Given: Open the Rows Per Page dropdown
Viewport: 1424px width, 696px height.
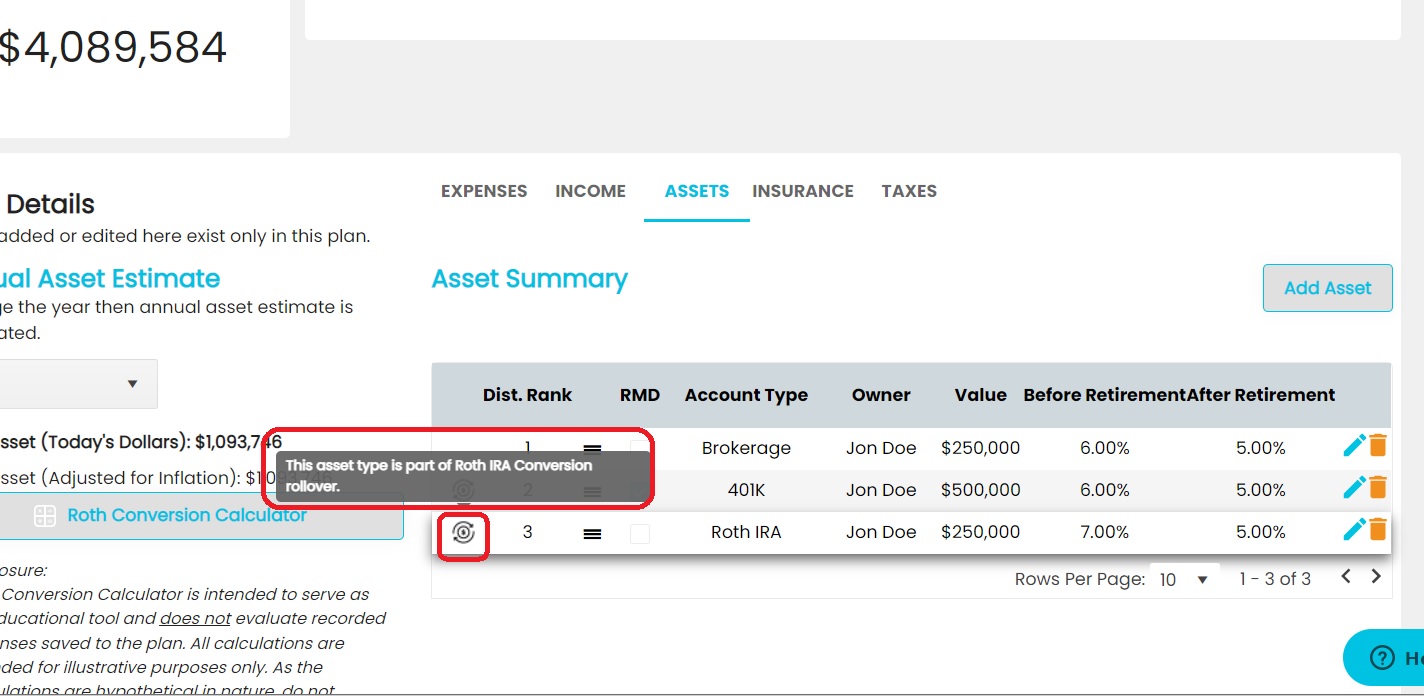Looking at the screenshot, I should pos(1184,579).
